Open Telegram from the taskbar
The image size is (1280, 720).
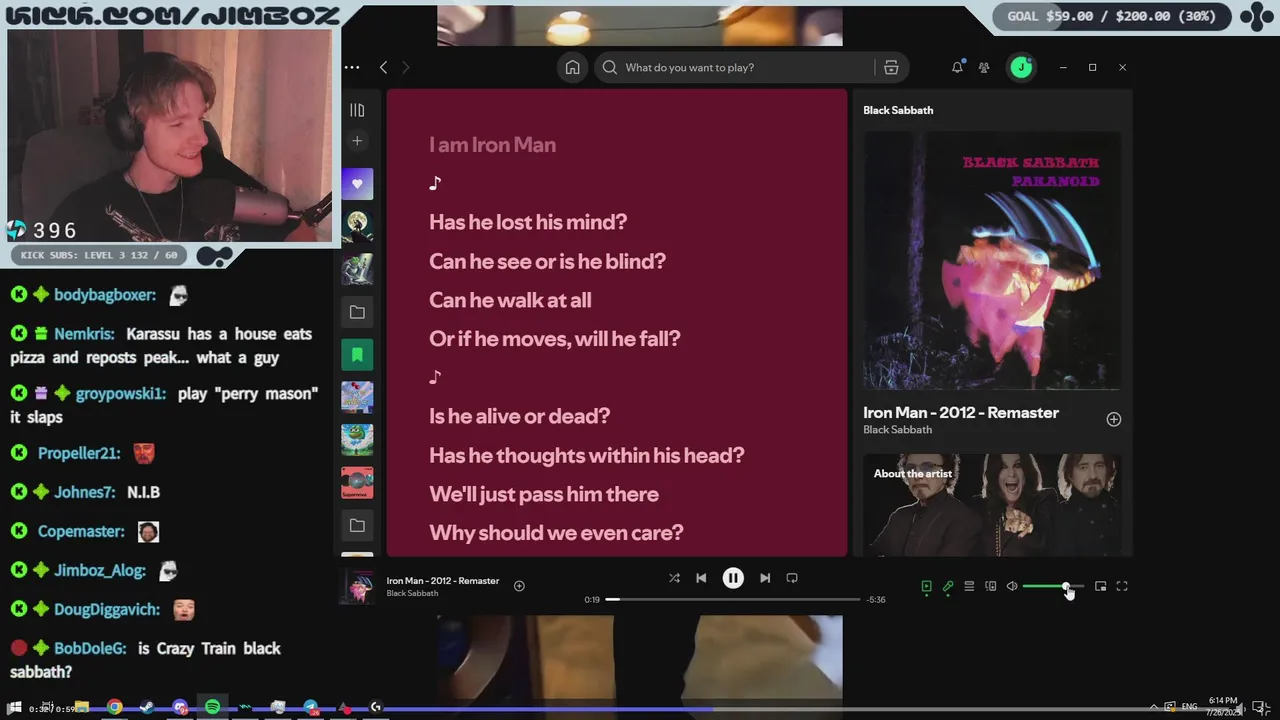(x=311, y=708)
